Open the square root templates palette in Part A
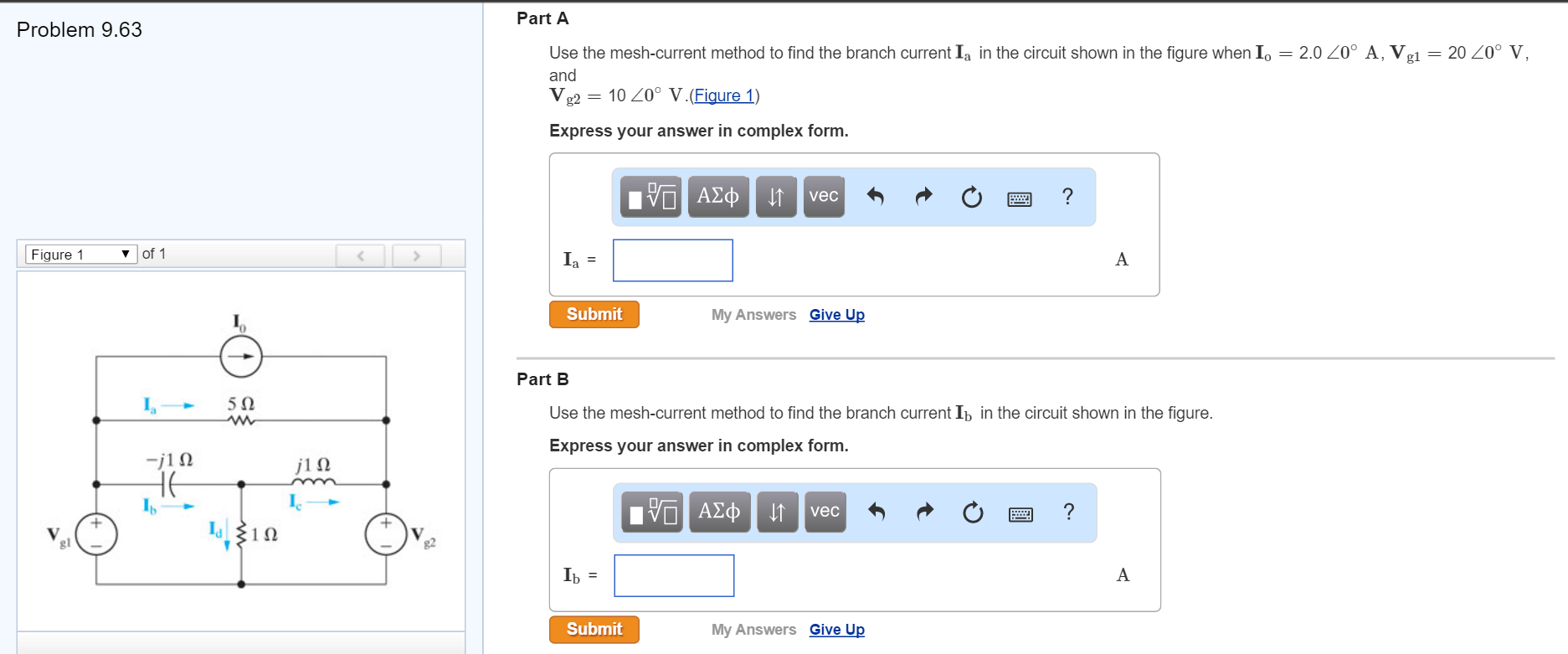 (x=650, y=196)
